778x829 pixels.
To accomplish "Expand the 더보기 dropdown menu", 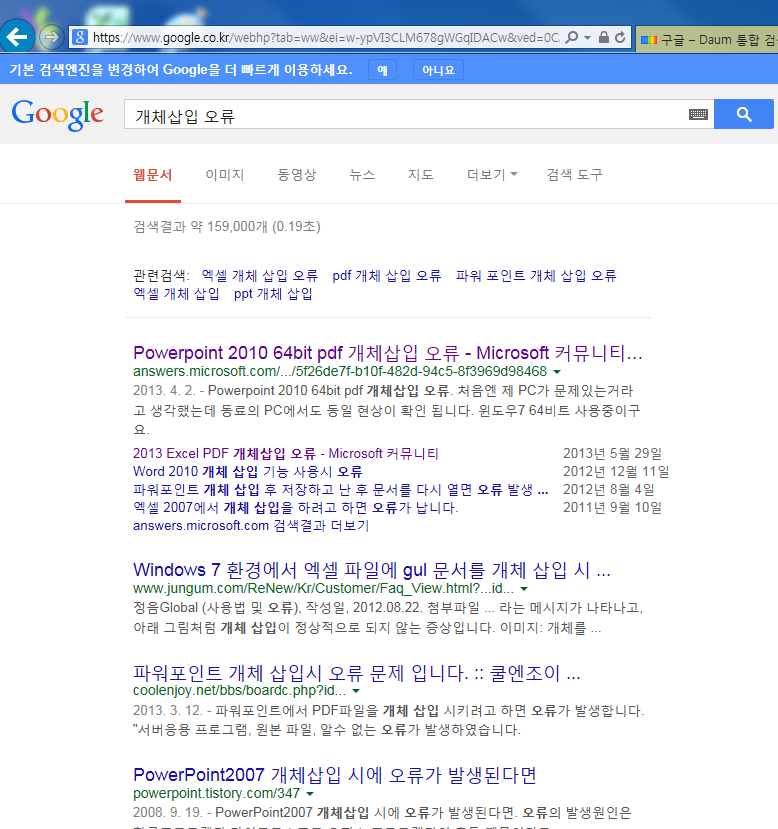I will [492, 175].
